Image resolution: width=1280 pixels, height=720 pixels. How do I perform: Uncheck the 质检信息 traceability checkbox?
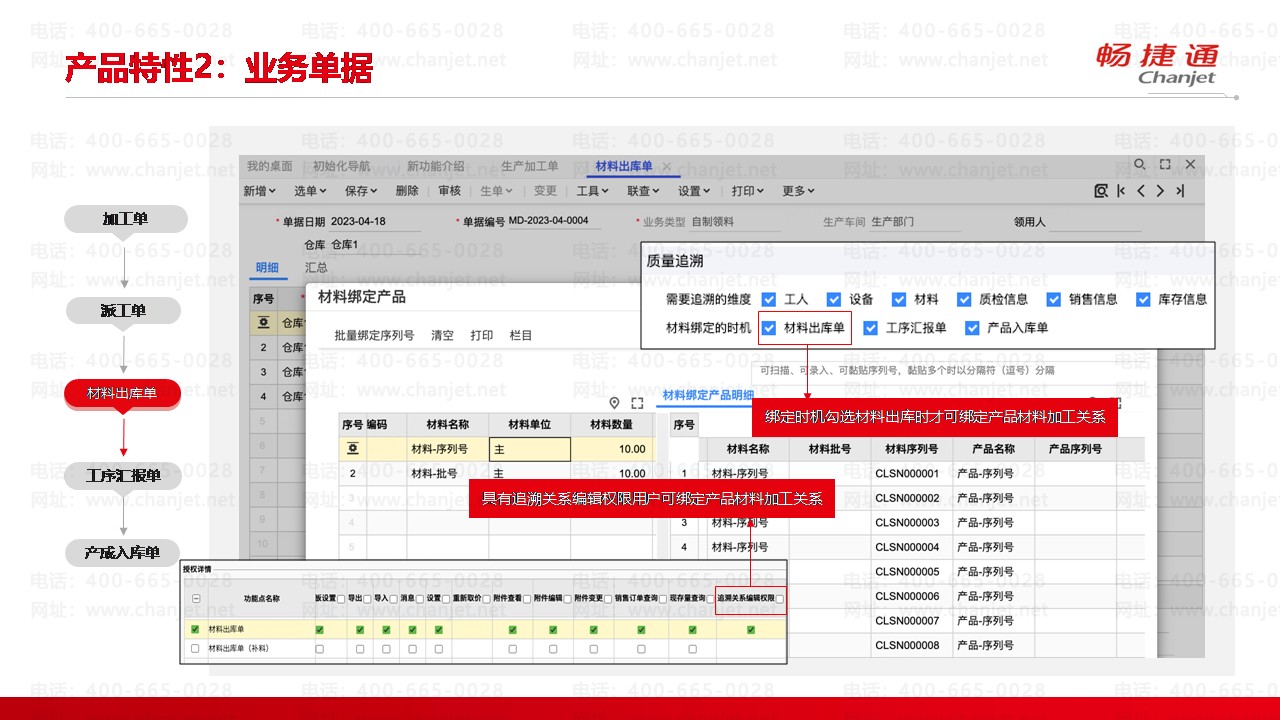(x=964, y=299)
